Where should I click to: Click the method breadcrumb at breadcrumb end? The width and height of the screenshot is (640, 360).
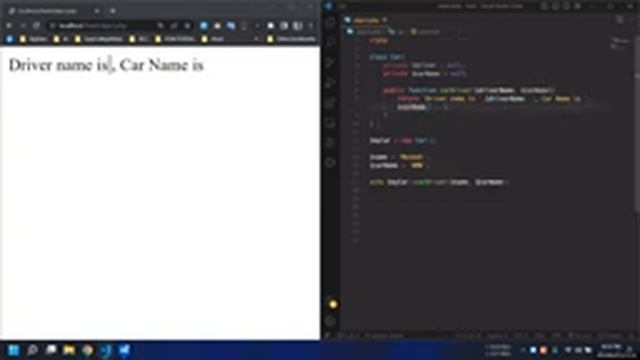(x=425, y=31)
